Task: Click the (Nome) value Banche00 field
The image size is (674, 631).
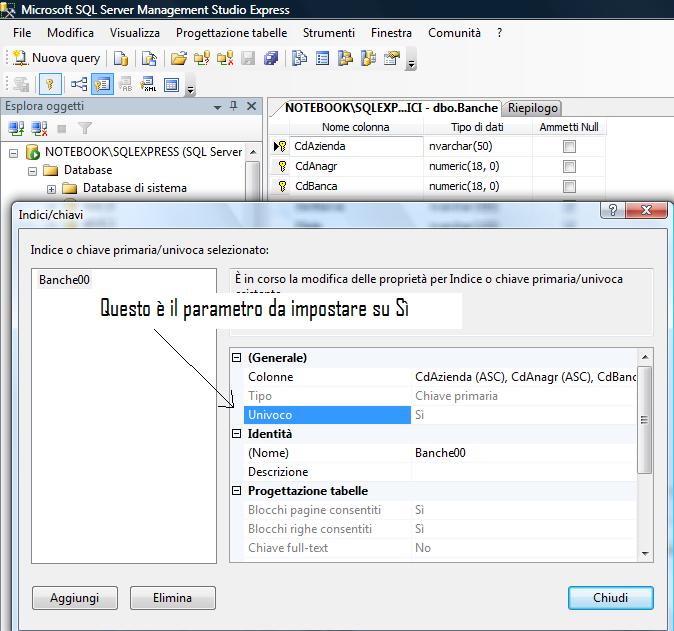Action: tap(524, 453)
